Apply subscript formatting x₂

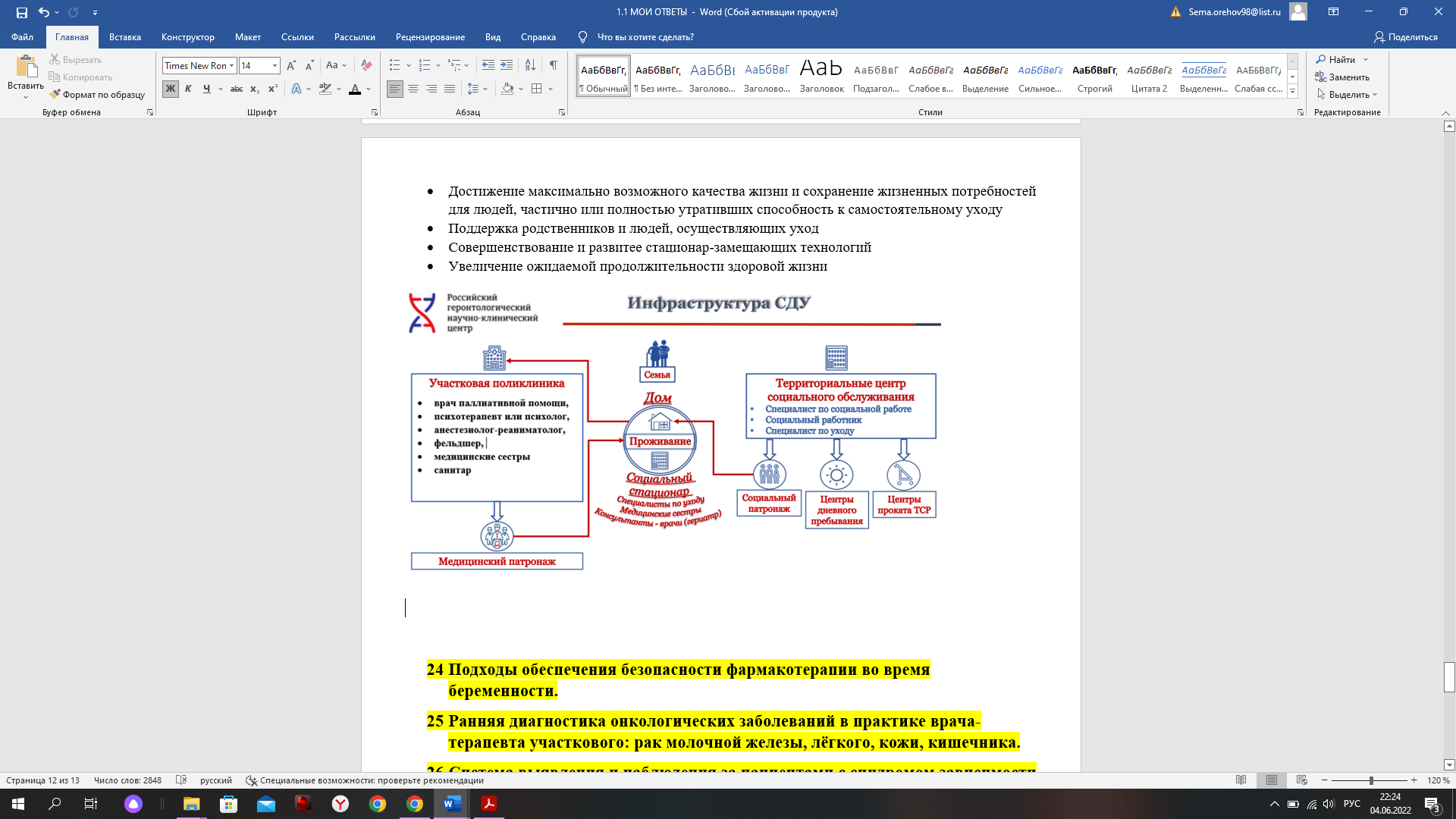pyautogui.click(x=255, y=89)
